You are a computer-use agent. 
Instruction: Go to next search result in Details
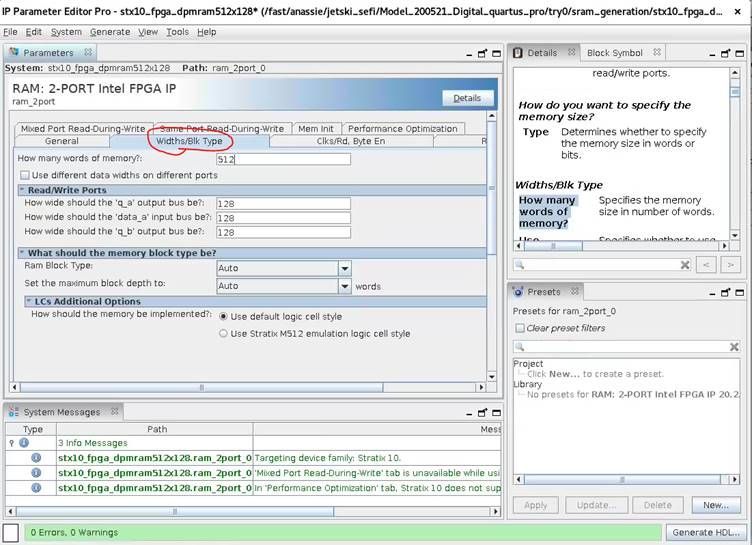pos(731,265)
